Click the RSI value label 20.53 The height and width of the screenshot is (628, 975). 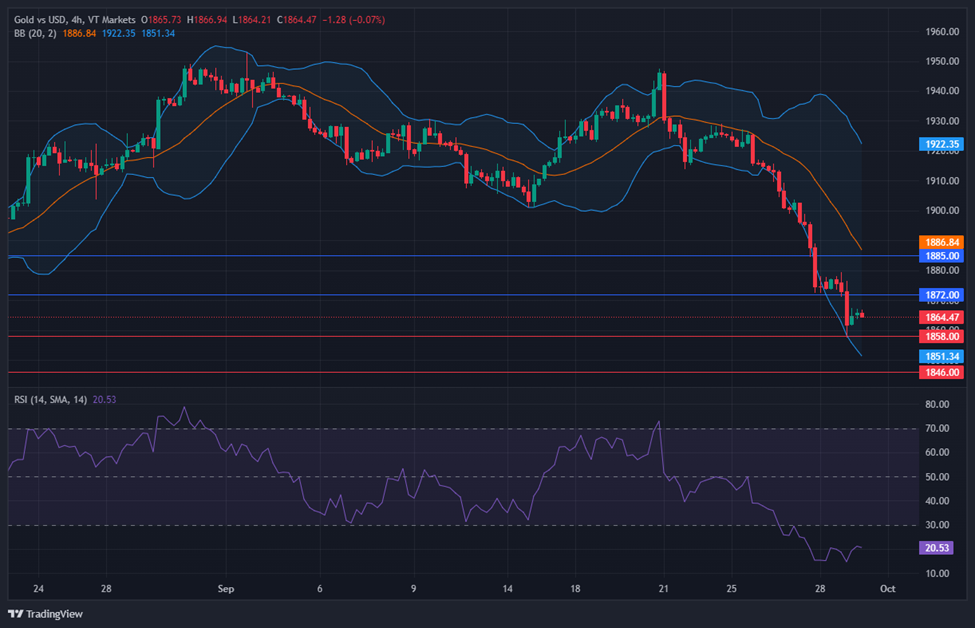point(936,548)
